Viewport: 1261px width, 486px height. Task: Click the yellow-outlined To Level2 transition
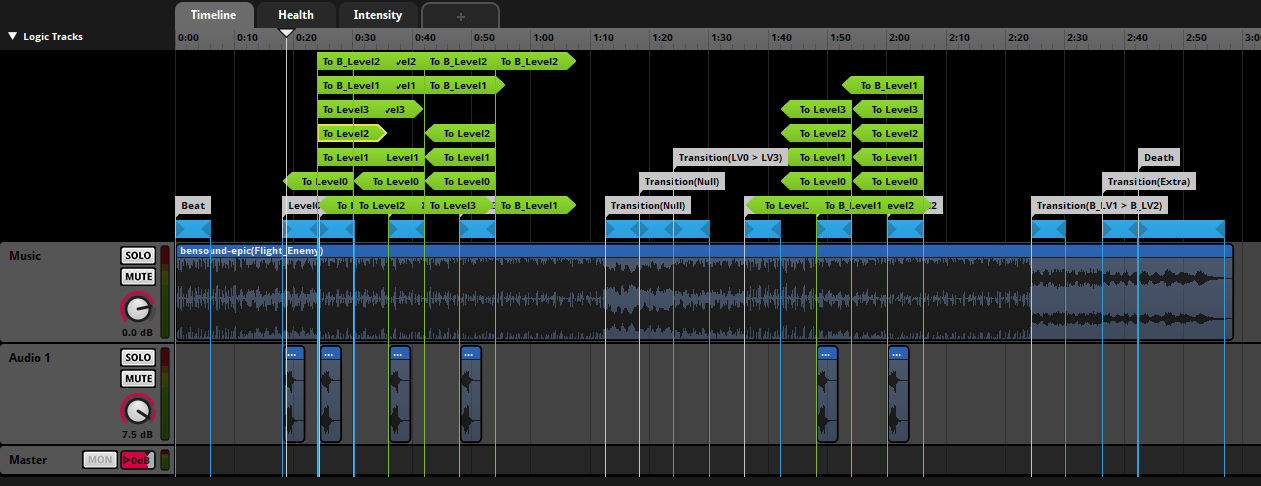click(x=346, y=133)
